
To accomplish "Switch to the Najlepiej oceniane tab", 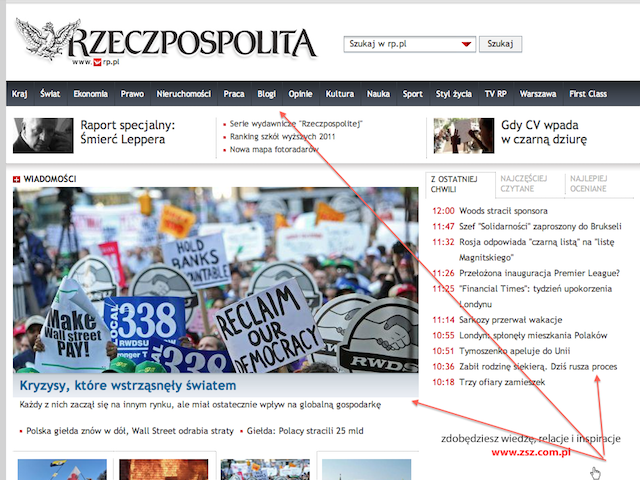I will tap(588, 184).
